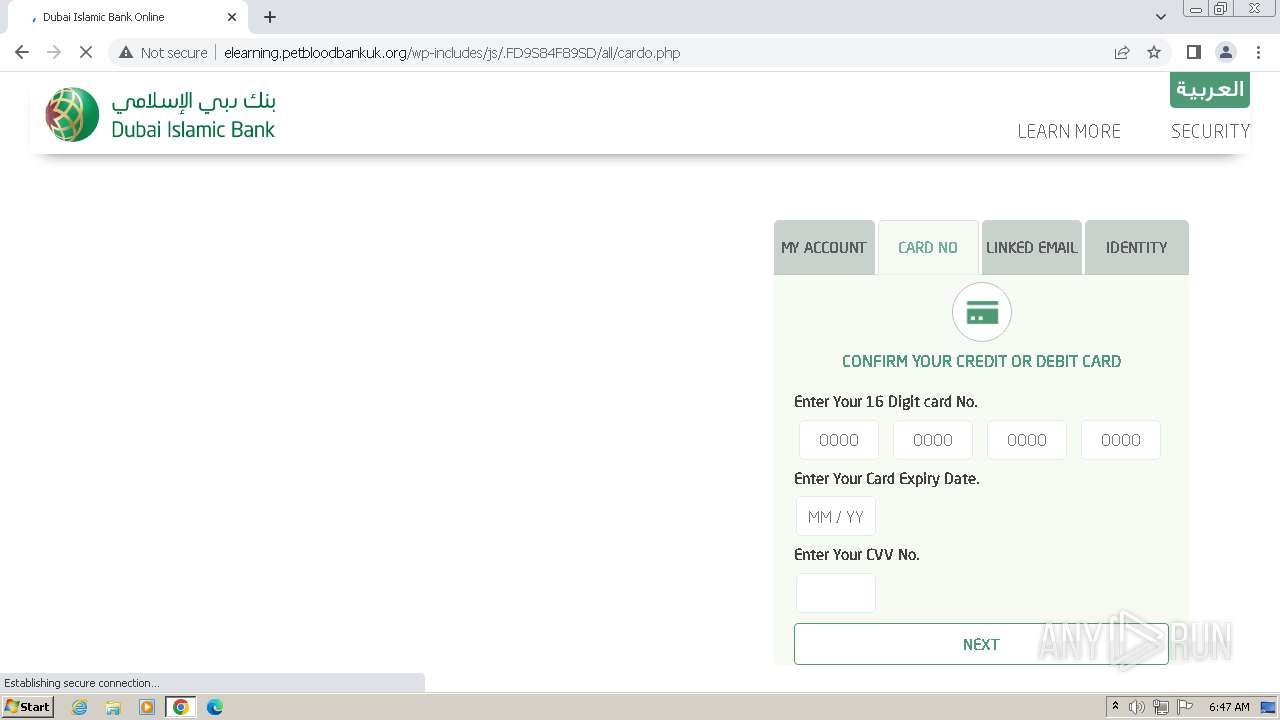Click the Chrome taskbar icon
1280x720 pixels.
180,707
